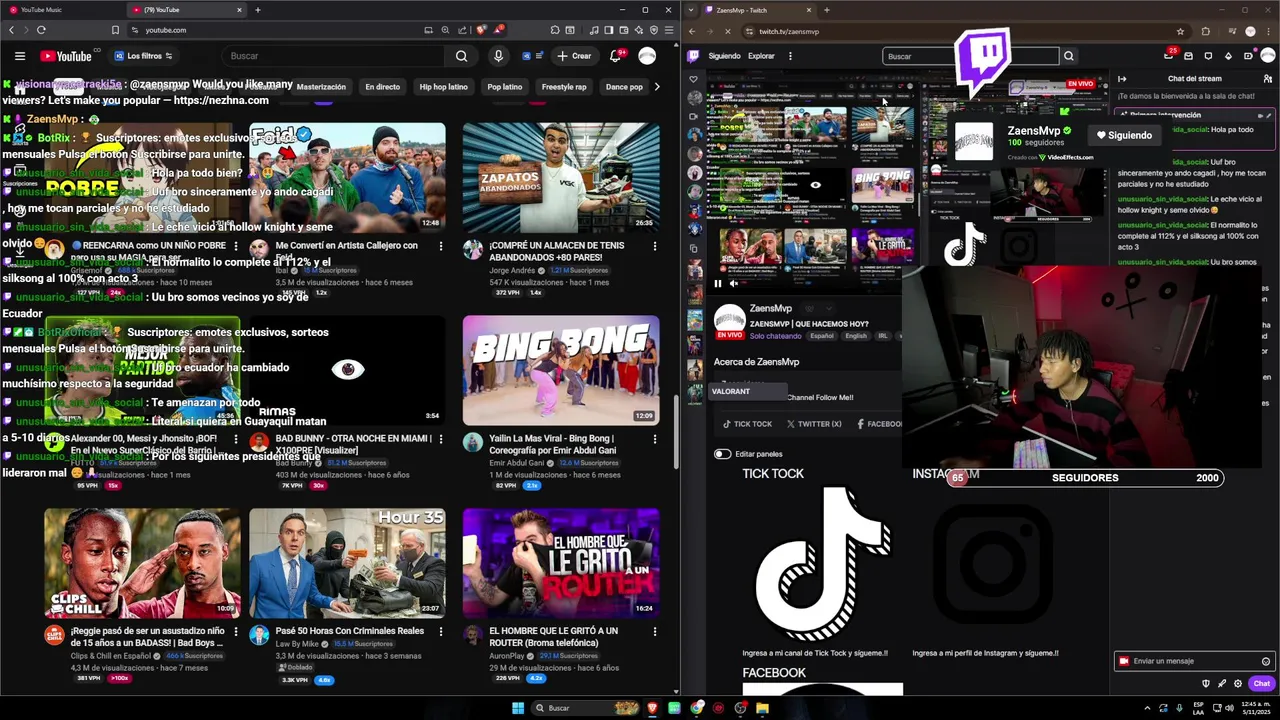Image resolution: width=1280 pixels, height=720 pixels.
Task: Click the Twitch search magnifier button
Action: (1068, 56)
